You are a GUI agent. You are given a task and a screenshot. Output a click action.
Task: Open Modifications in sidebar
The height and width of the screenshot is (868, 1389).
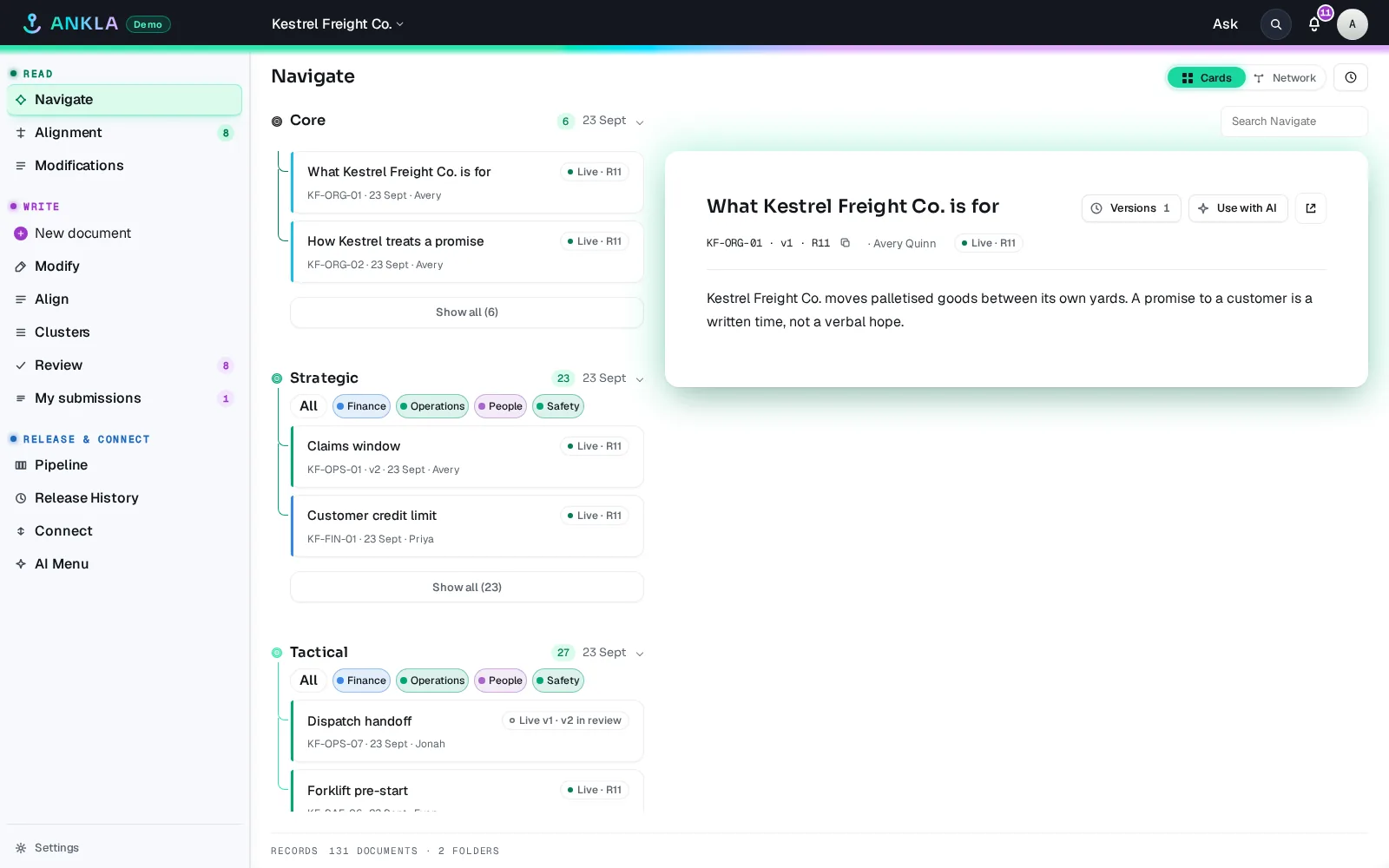[x=124, y=166]
